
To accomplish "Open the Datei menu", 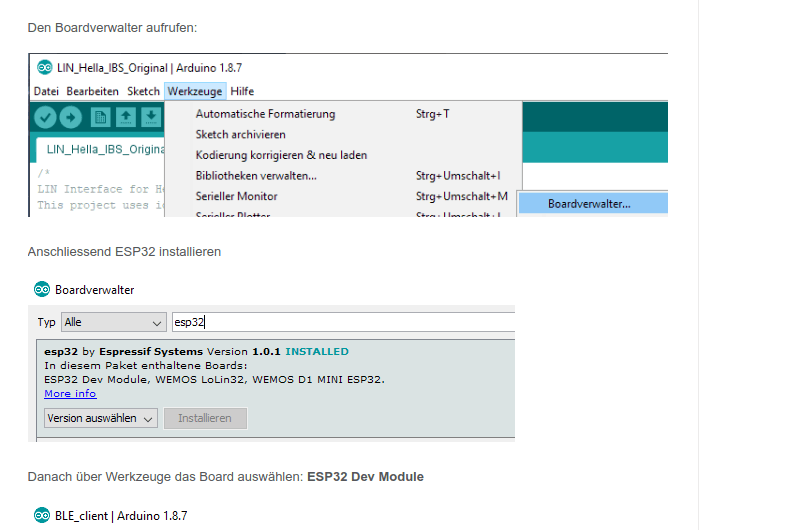I will [46, 91].
